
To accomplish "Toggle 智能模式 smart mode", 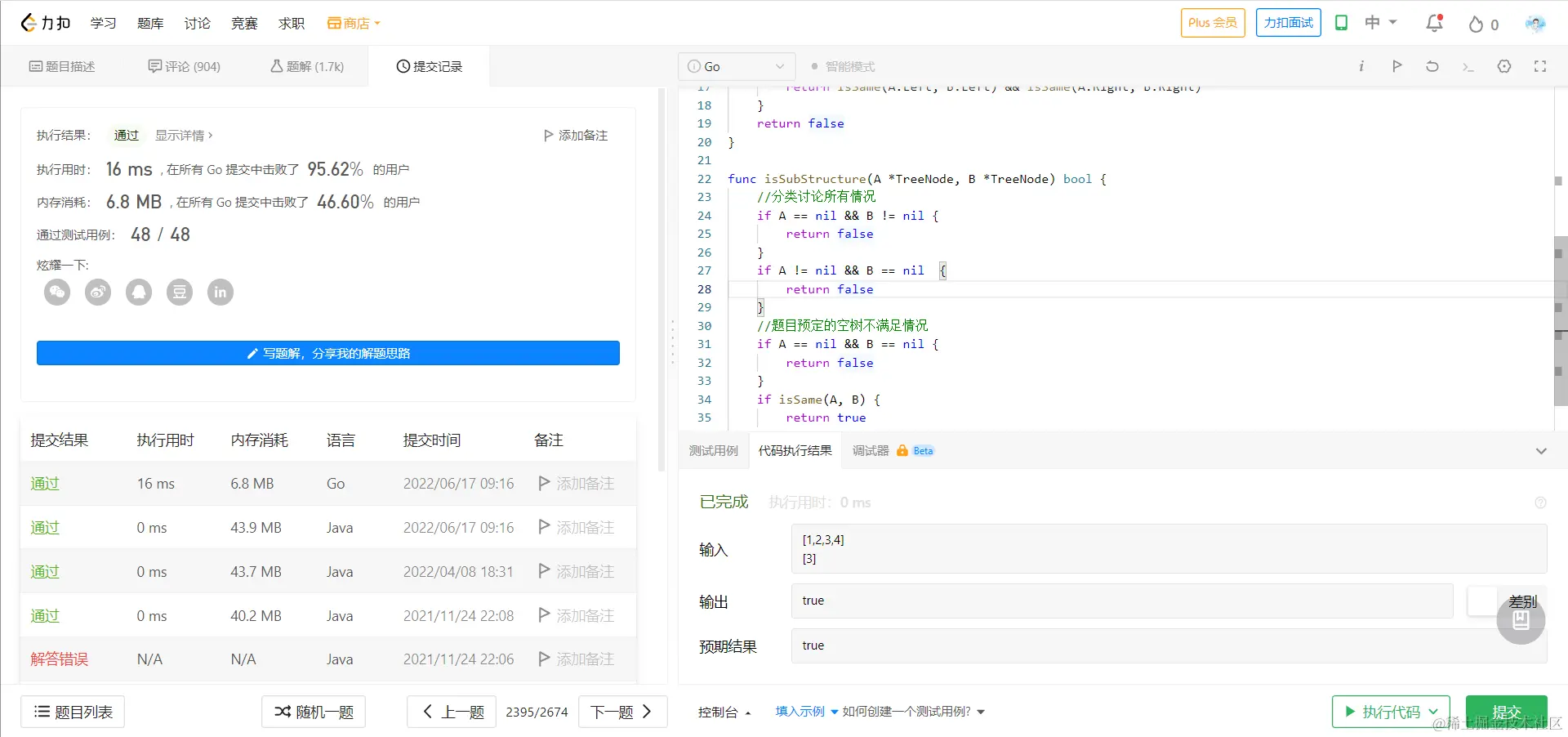I will pyautogui.click(x=843, y=66).
